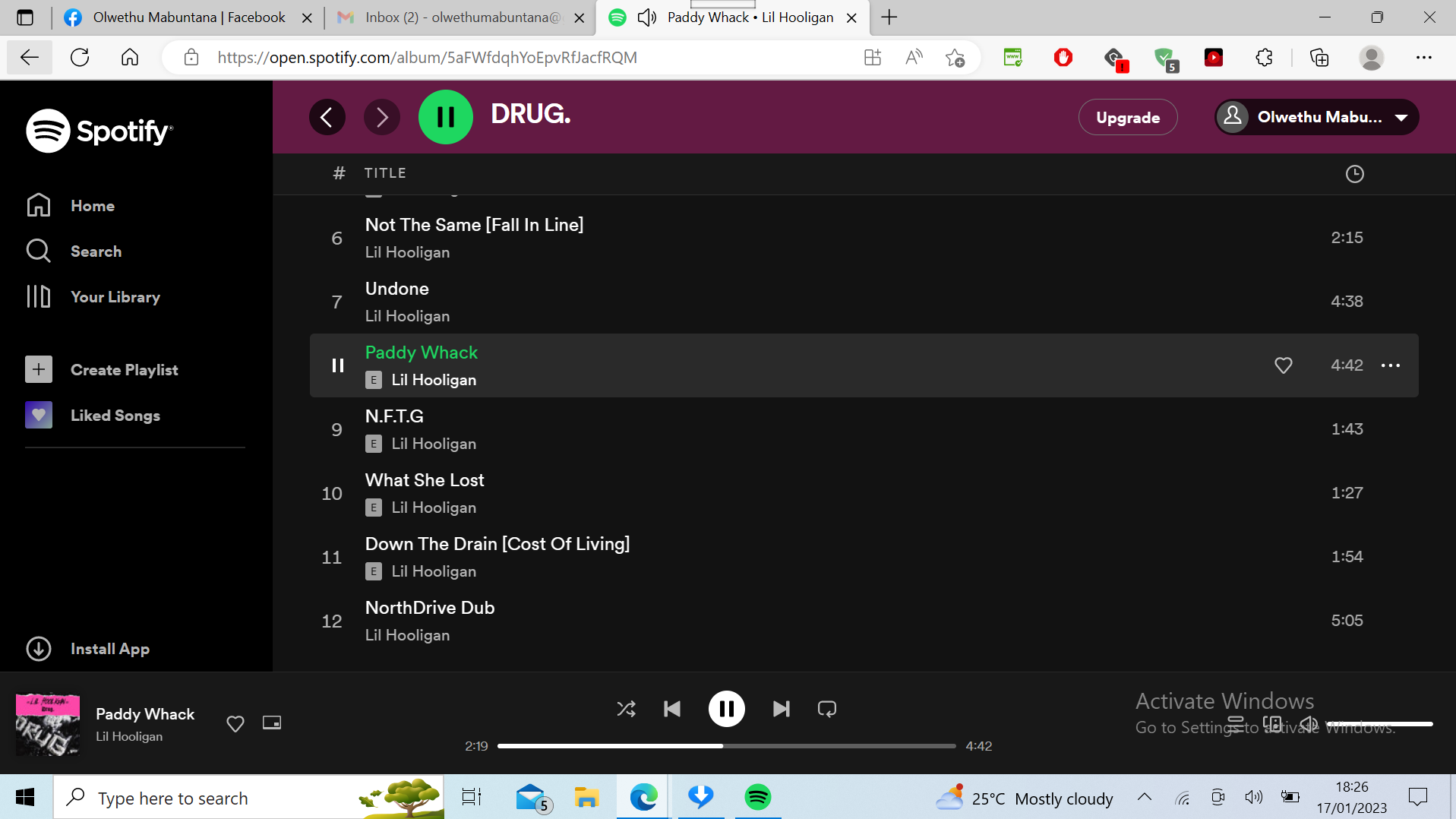Open browser Collections
Viewport: 1456px width, 819px height.
point(1319,58)
